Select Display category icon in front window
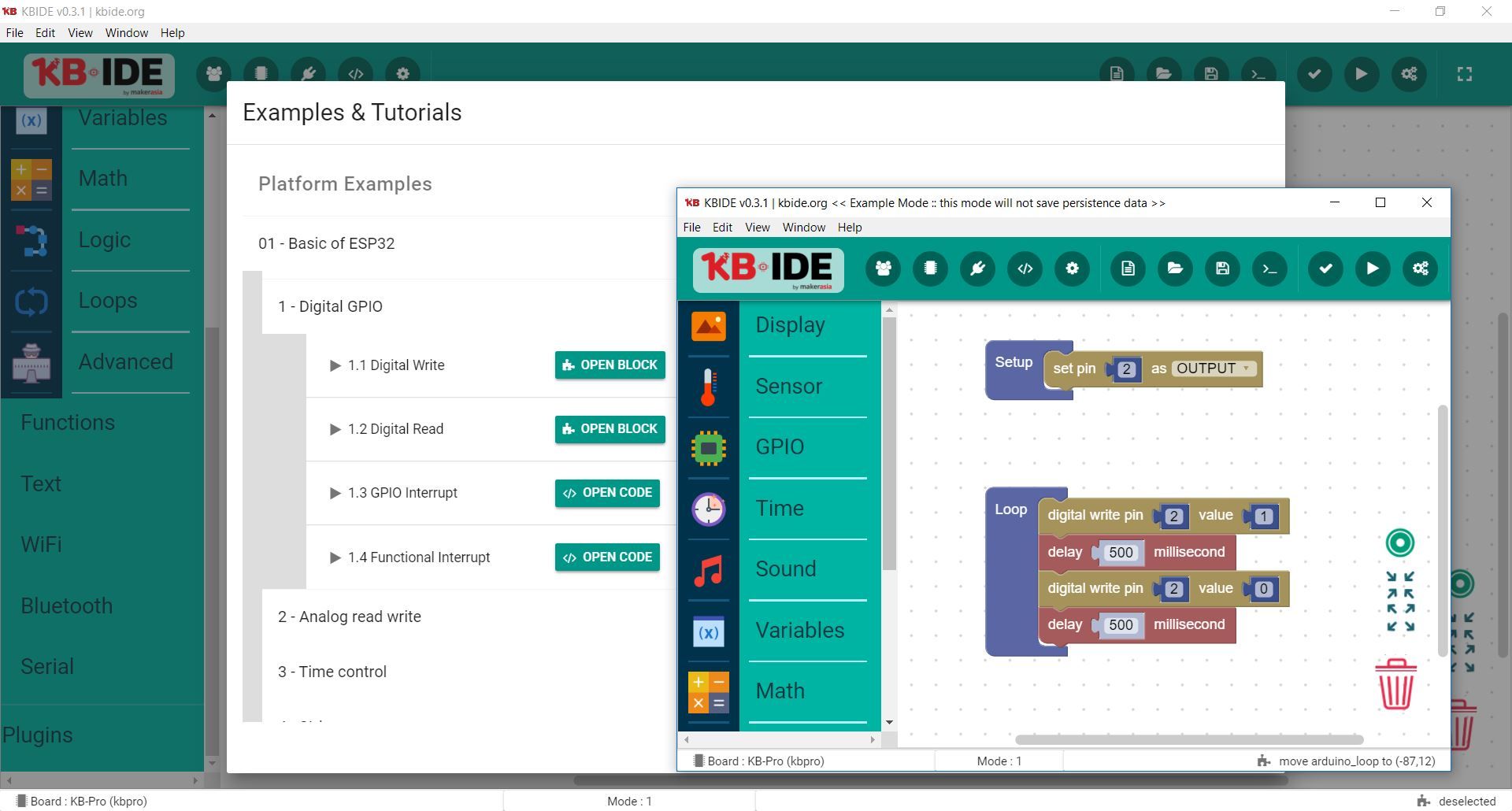This screenshot has width=1512, height=811. click(709, 325)
